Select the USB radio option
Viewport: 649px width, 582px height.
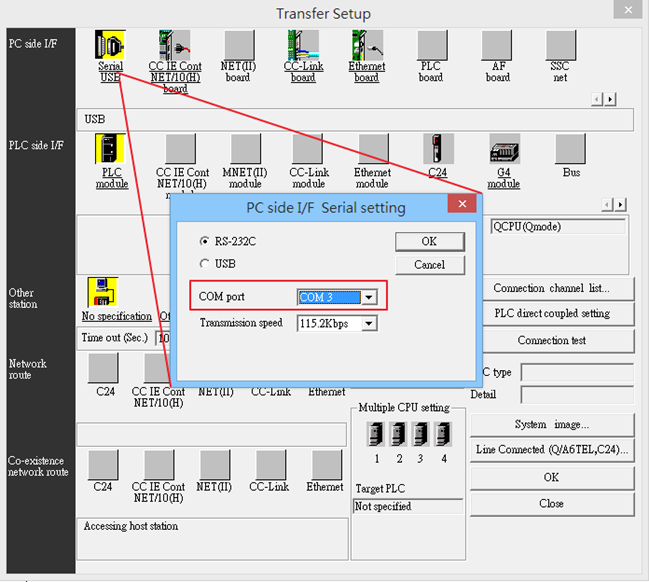point(204,264)
